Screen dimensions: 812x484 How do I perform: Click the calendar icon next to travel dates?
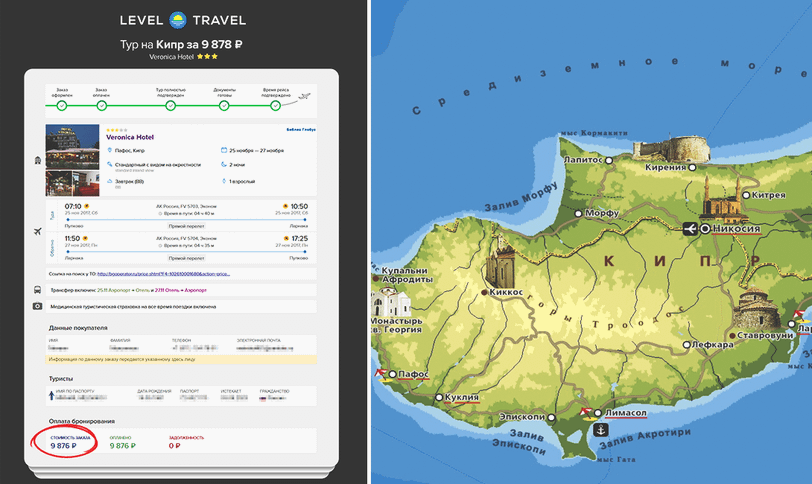tap(222, 151)
